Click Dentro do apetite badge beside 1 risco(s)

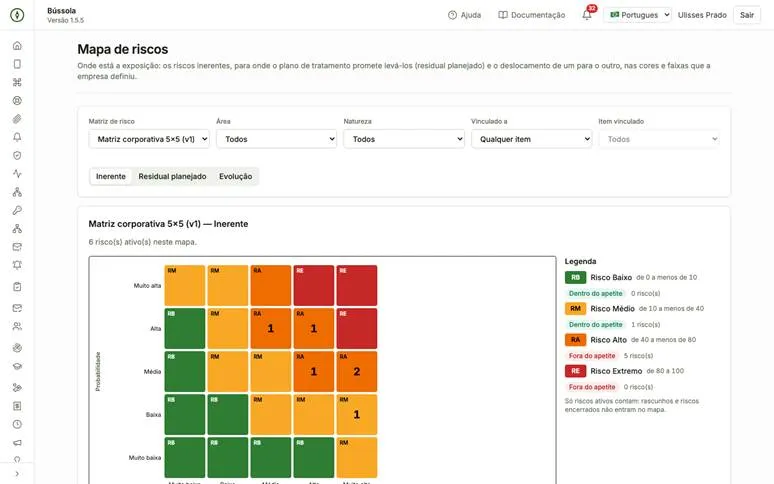[595, 325]
